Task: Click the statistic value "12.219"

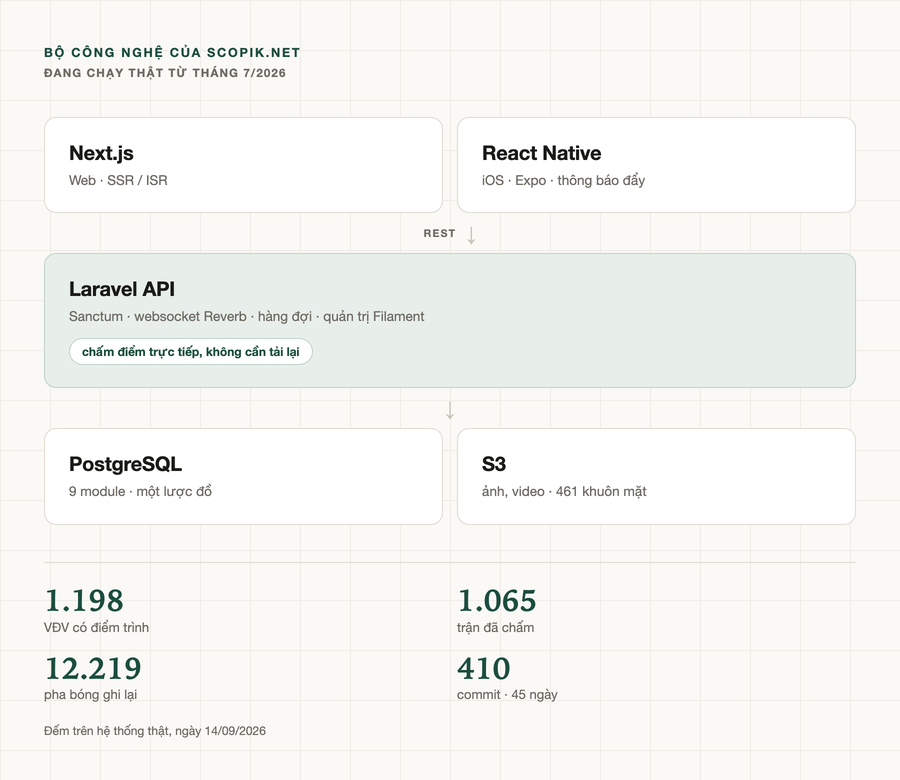Action: (93, 668)
